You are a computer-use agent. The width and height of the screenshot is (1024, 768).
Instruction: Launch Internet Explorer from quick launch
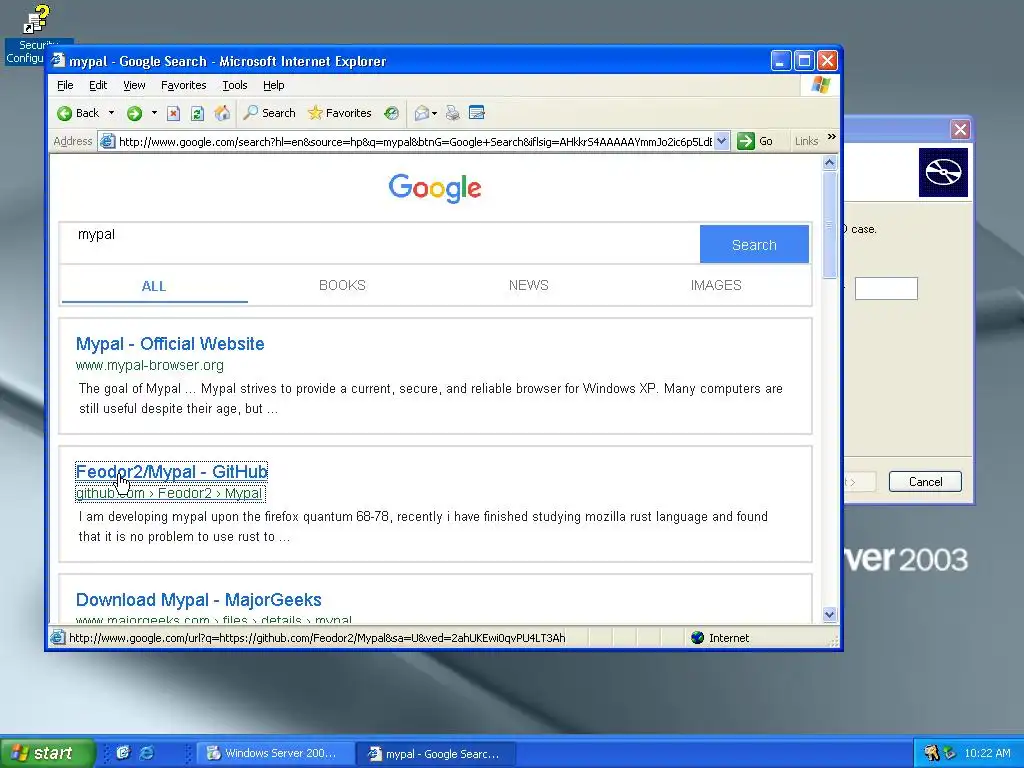coord(147,752)
